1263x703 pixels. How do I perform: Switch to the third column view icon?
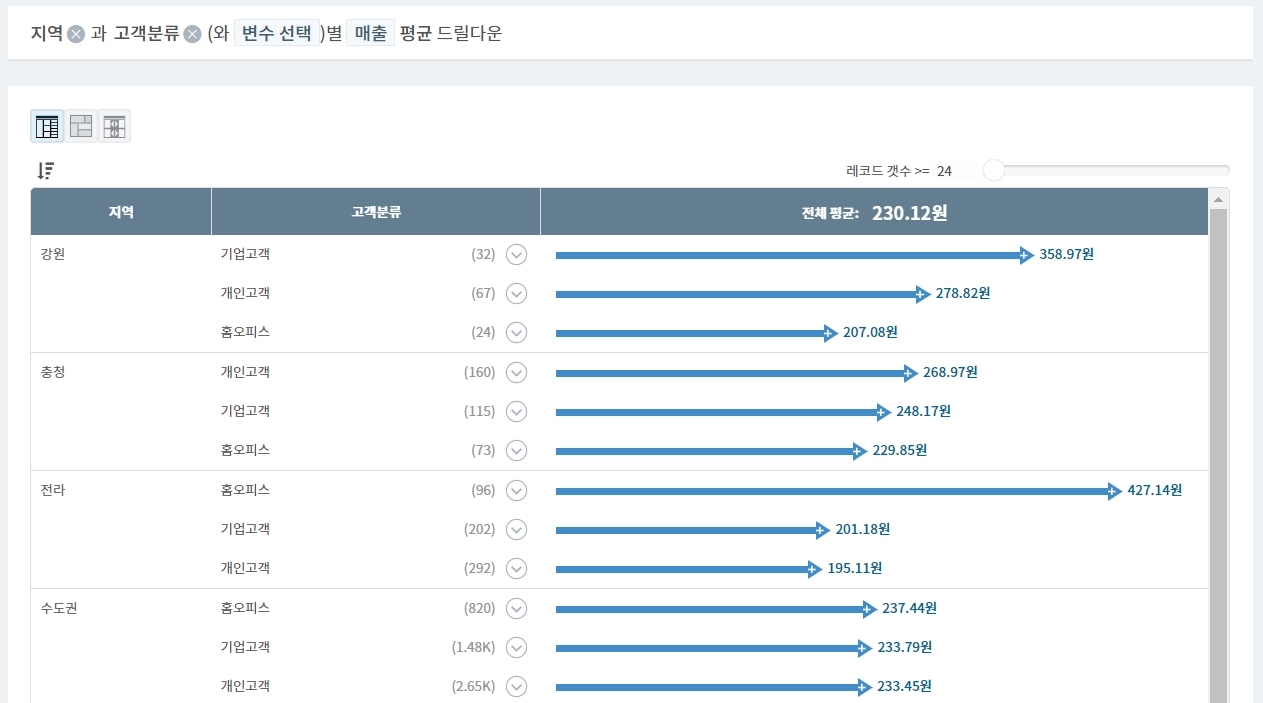point(114,126)
